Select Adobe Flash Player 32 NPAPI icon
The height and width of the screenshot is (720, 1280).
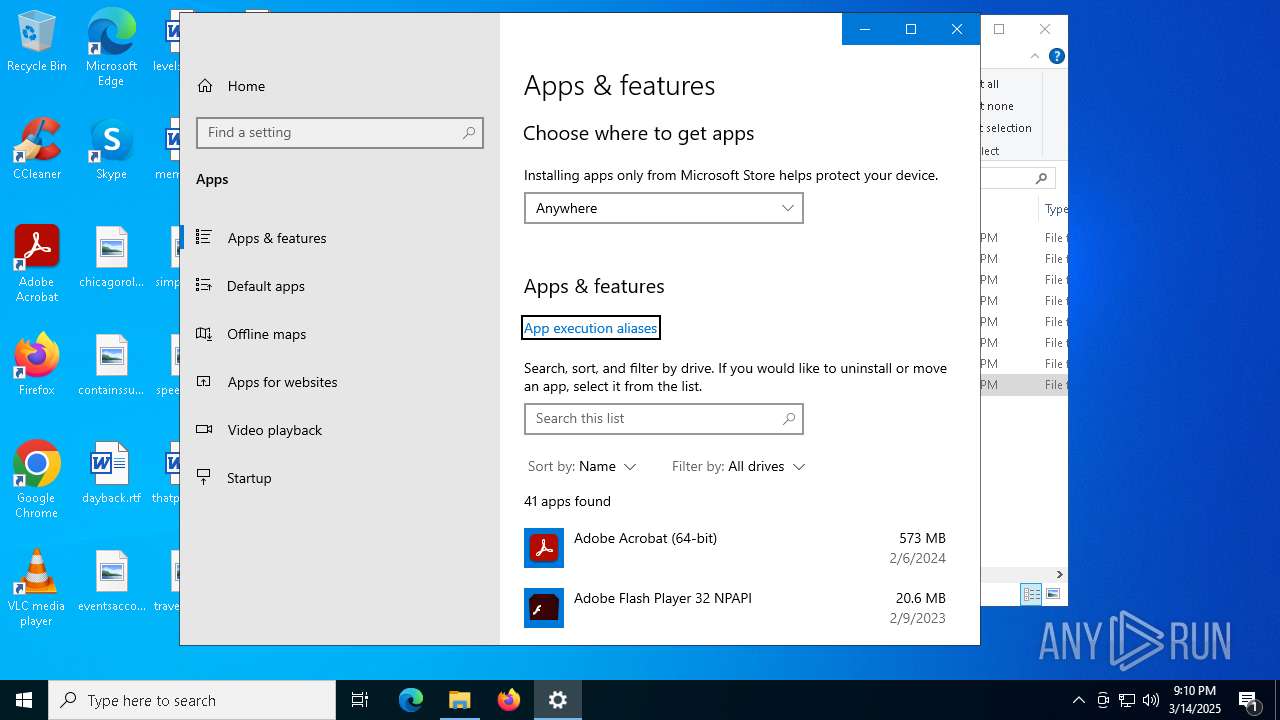[x=544, y=608]
